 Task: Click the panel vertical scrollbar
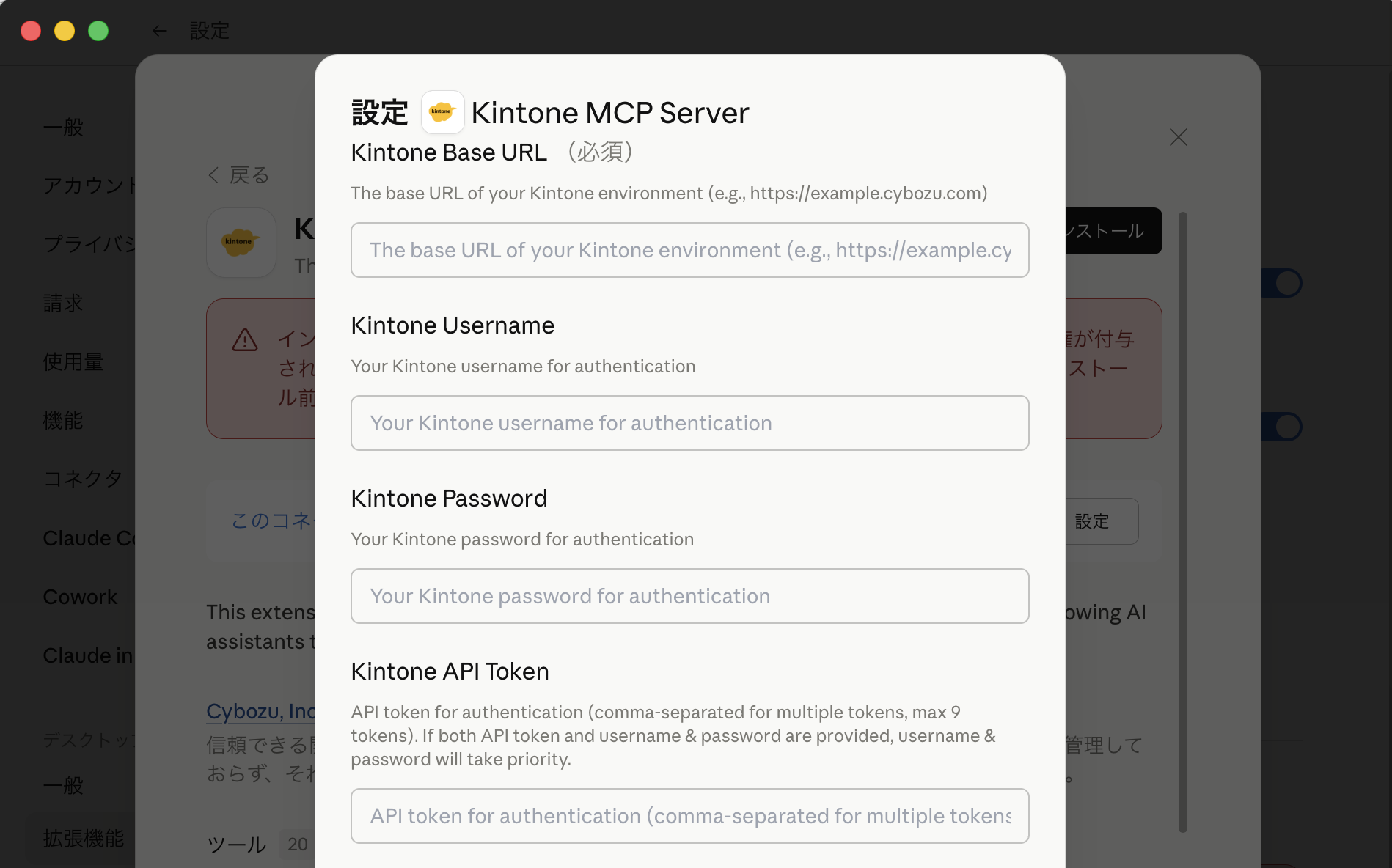coord(1182,522)
